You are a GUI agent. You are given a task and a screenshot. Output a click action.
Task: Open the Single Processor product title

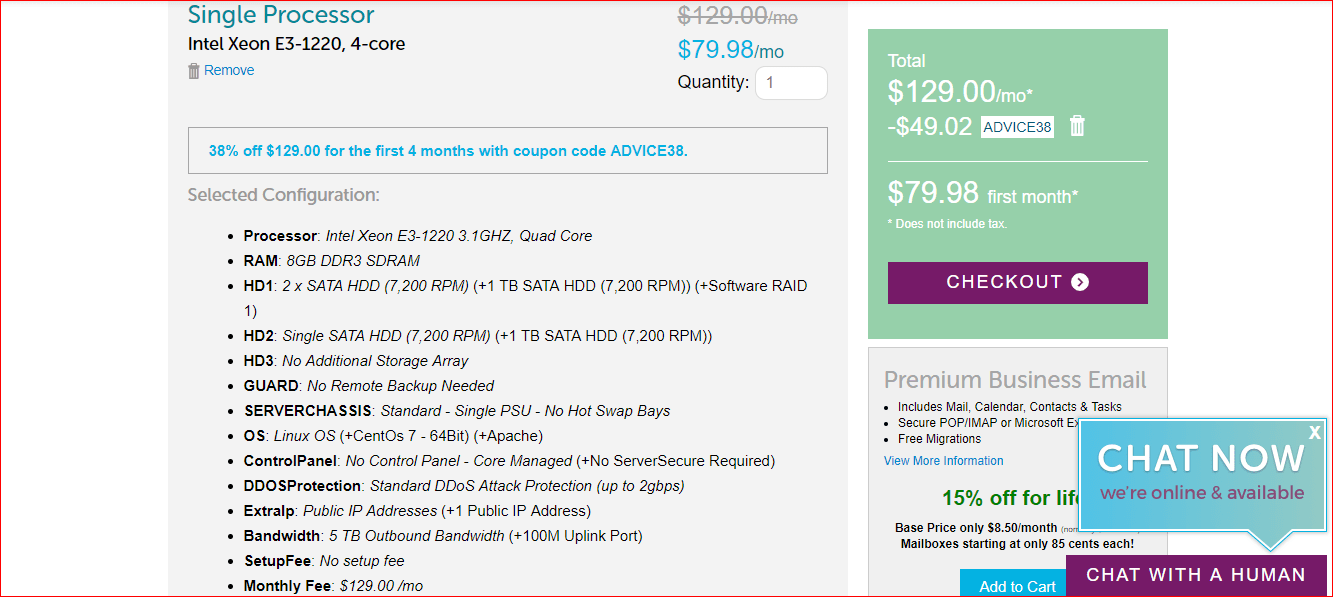(281, 15)
